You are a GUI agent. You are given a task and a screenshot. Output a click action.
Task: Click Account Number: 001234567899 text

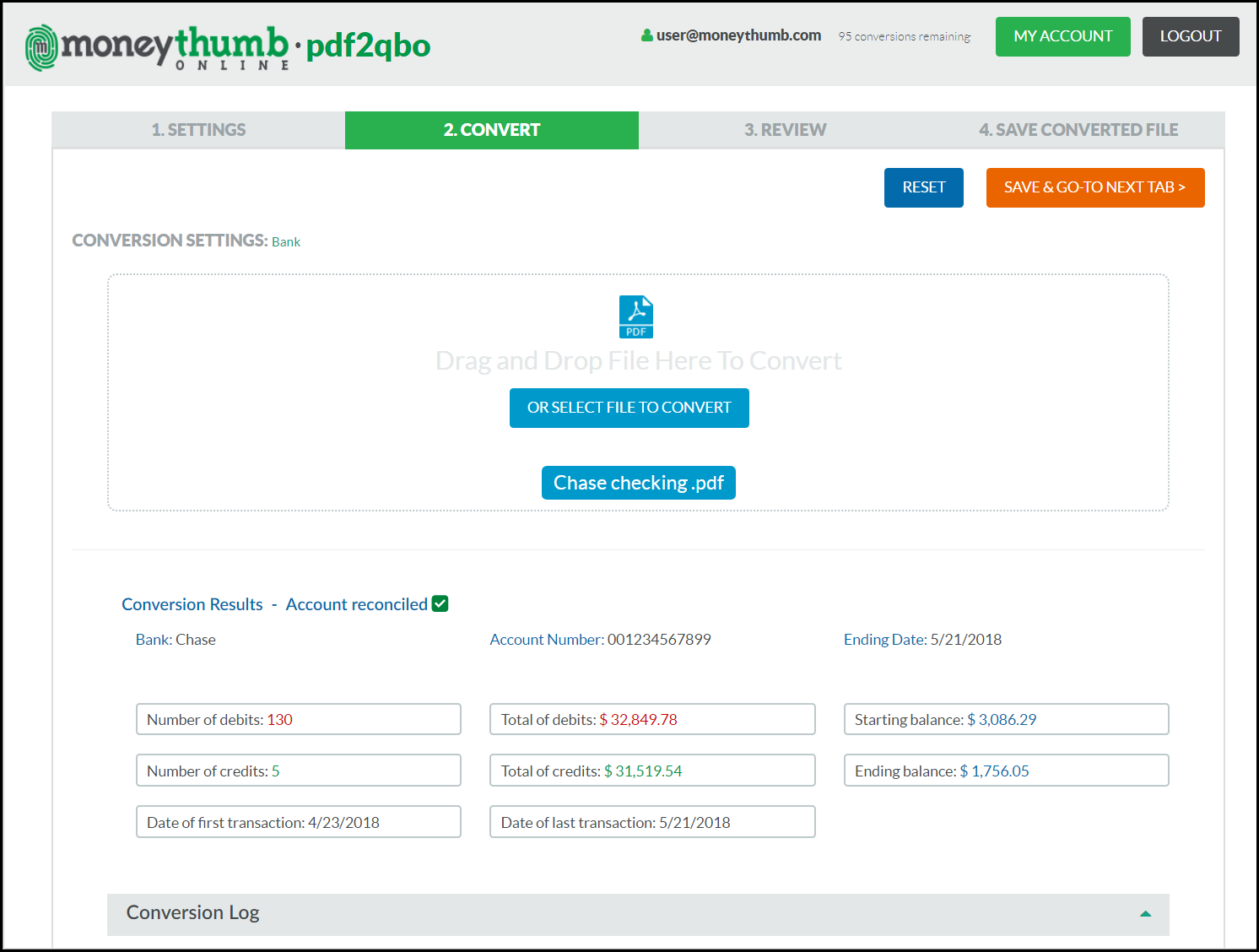tap(601, 640)
